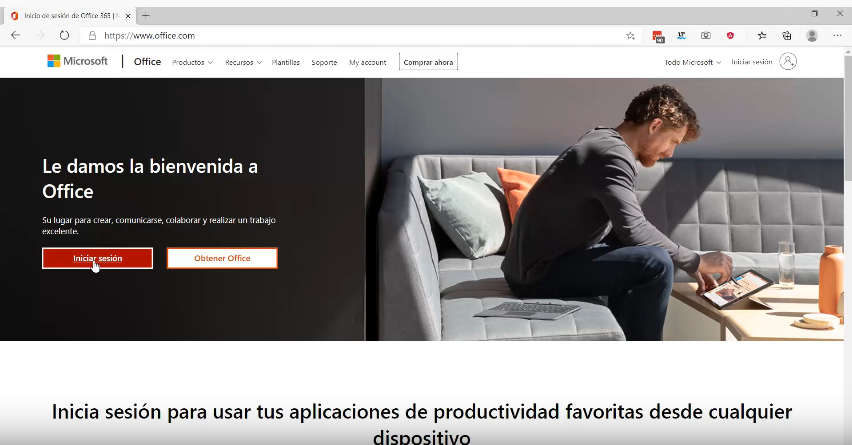Add this page to favorites with the star
Image resolution: width=852 pixels, height=445 pixels.
(x=630, y=35)
